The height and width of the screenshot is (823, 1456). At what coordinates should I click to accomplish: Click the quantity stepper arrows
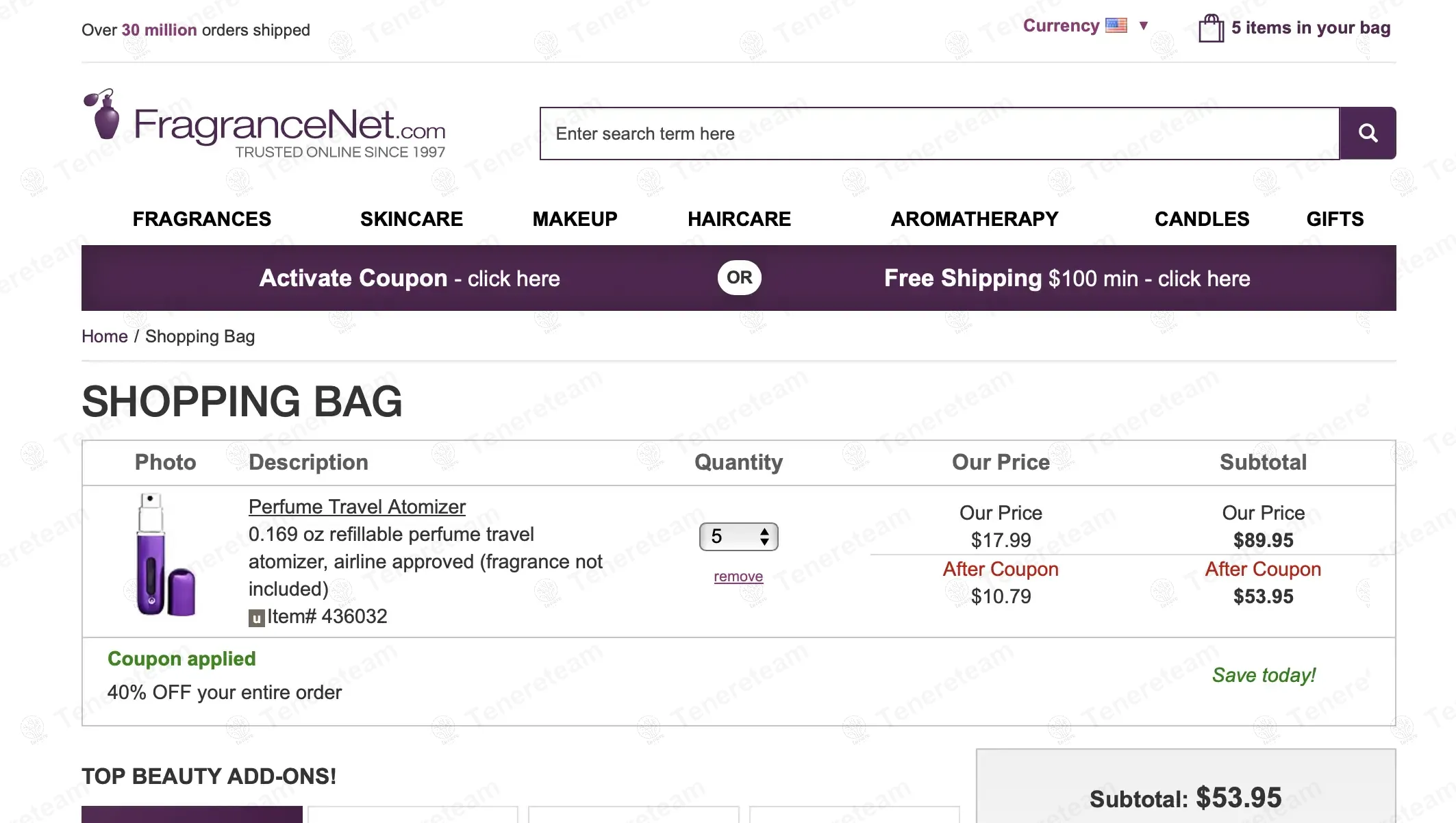(764, 537)
